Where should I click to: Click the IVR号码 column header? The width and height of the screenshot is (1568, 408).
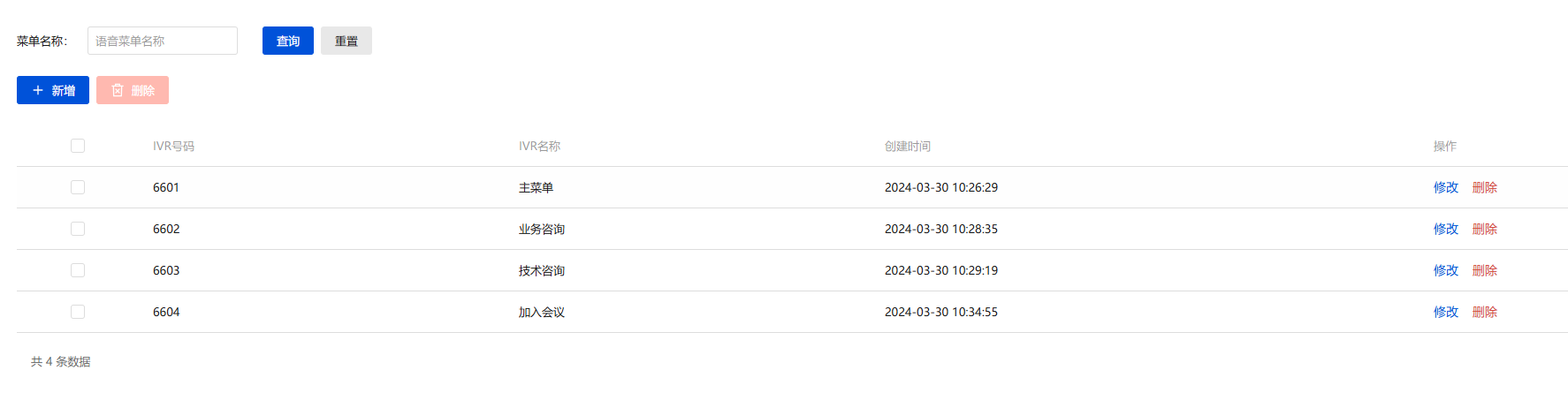click(x=173, y=146)
